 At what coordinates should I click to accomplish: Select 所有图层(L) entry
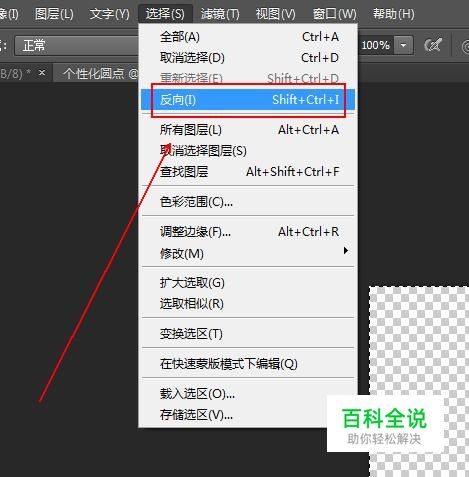click(x=248, y=130)
